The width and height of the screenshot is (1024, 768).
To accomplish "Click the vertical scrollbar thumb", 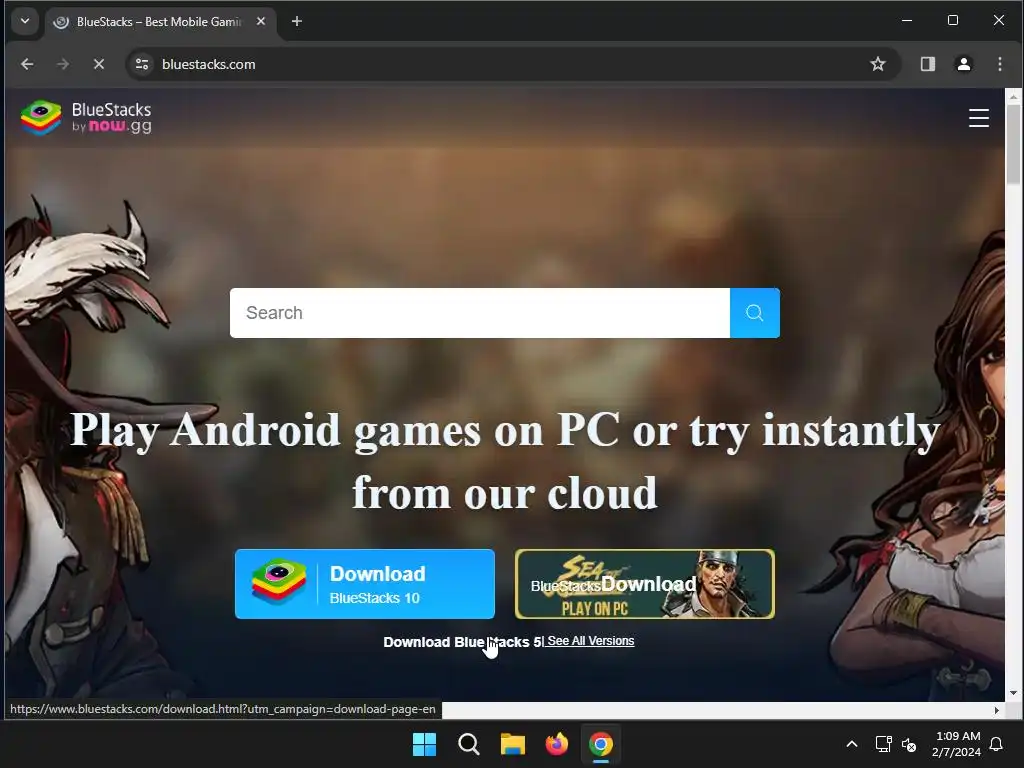I will coord(1013,144).
